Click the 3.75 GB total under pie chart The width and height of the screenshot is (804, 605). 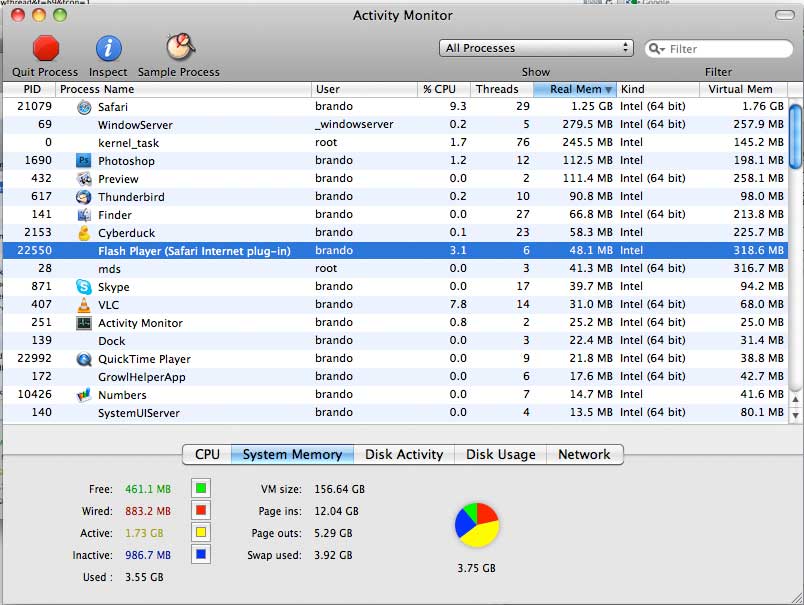tap(476, 568)
